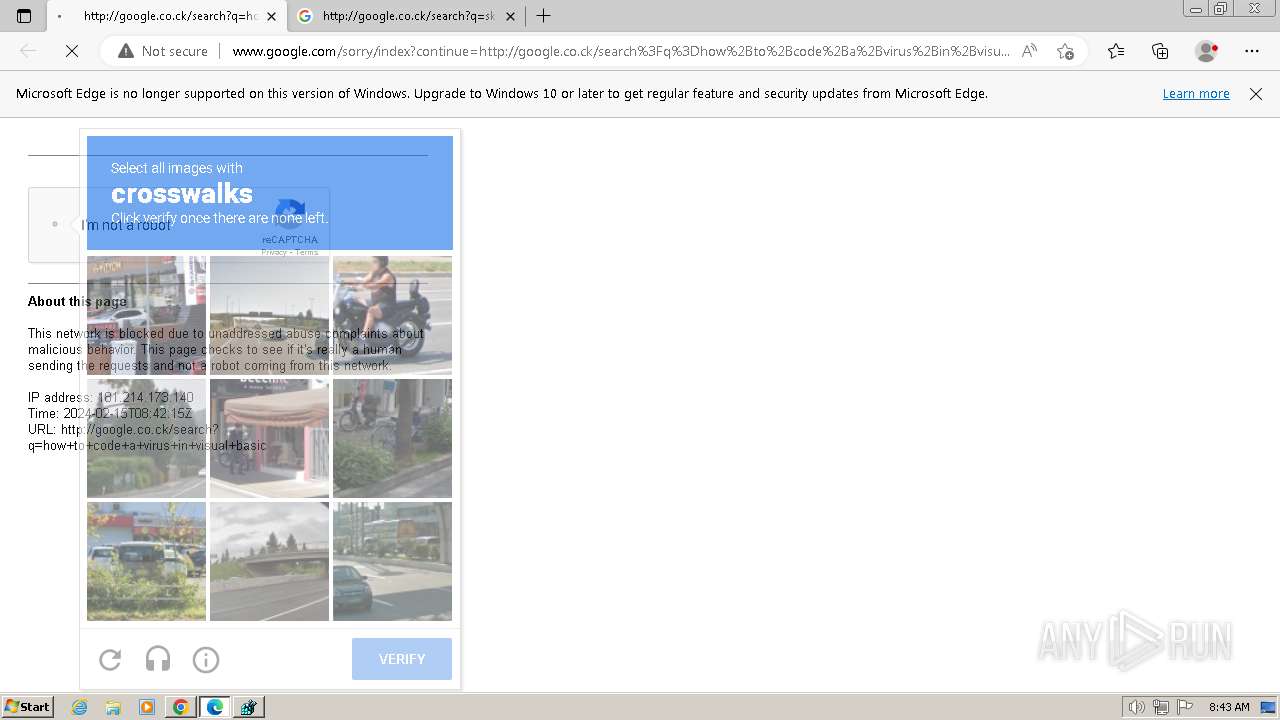Select the overpass bridge image tile
The height and width of the screenshot is (720, 1280).
point(269,561)
